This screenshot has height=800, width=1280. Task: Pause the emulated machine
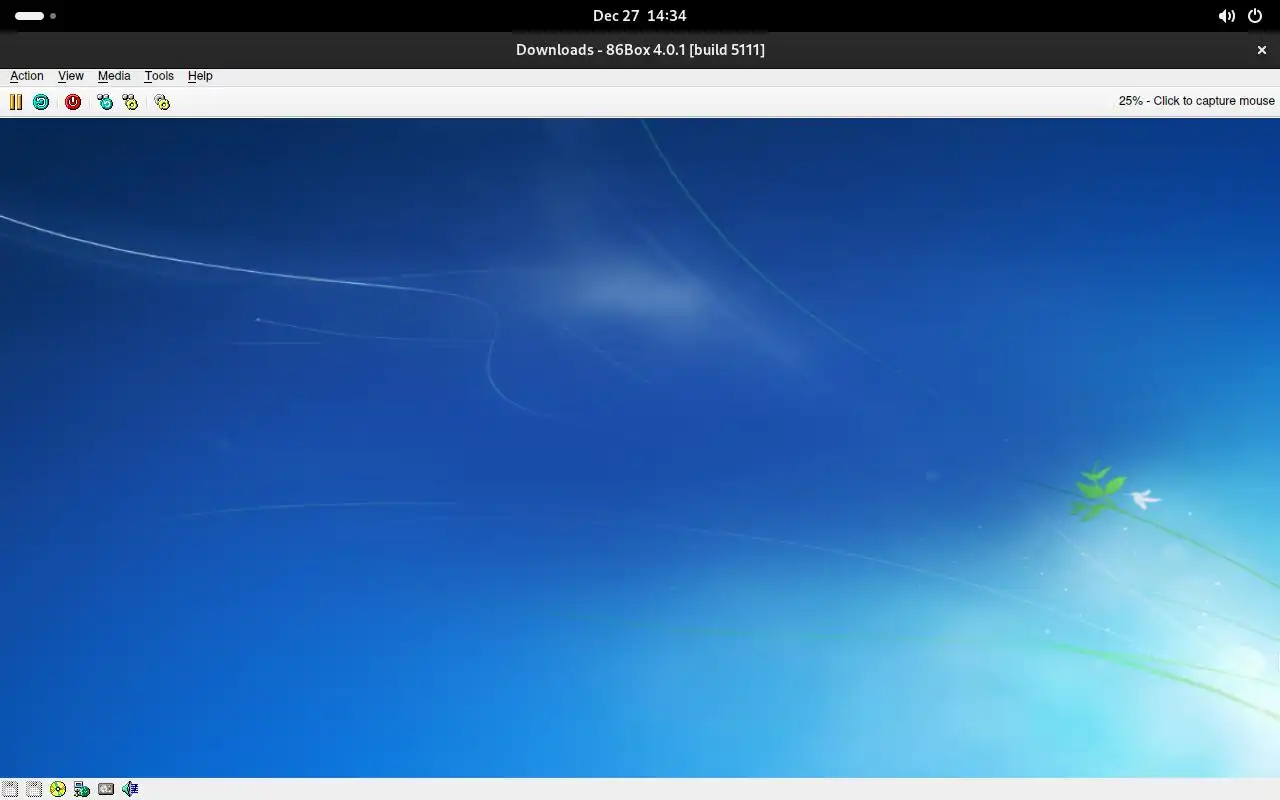16,102
